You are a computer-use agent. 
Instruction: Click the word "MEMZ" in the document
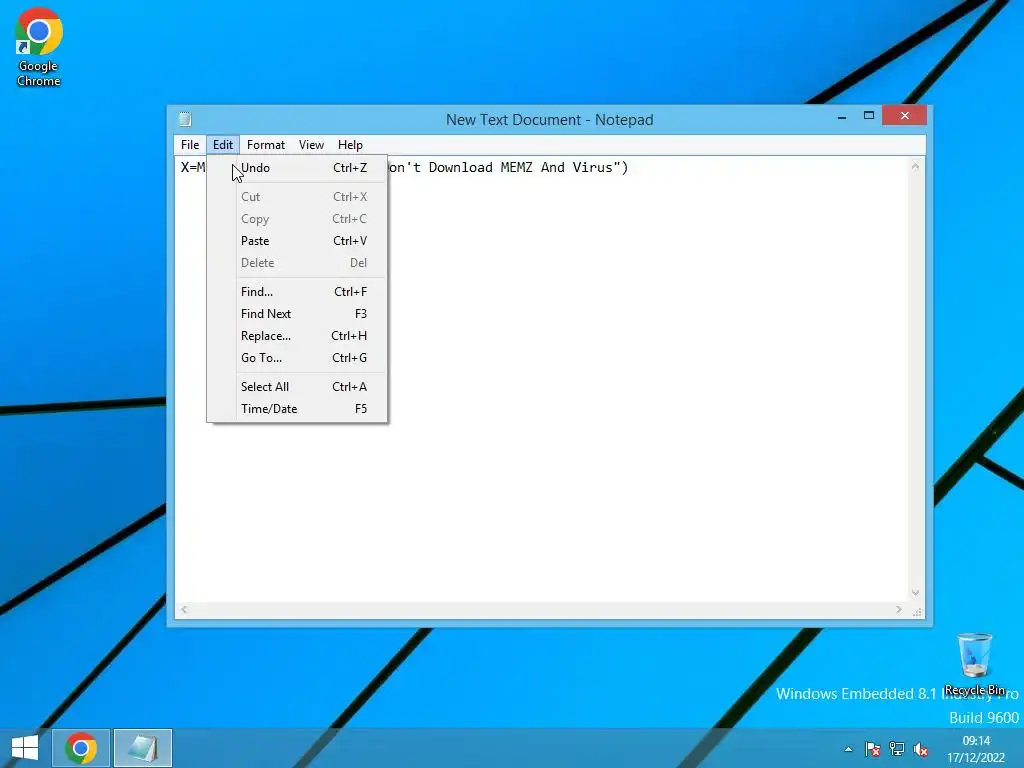click(517, 168)
